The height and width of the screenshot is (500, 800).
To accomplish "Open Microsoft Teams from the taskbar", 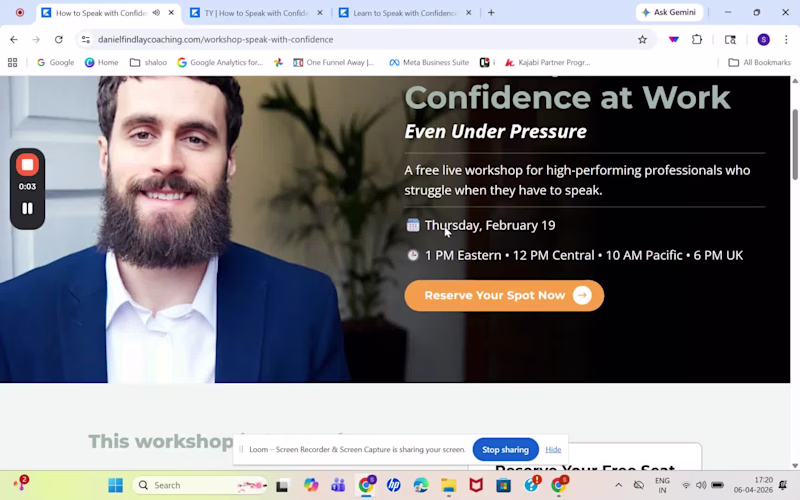I will click(x=338, y=485).
